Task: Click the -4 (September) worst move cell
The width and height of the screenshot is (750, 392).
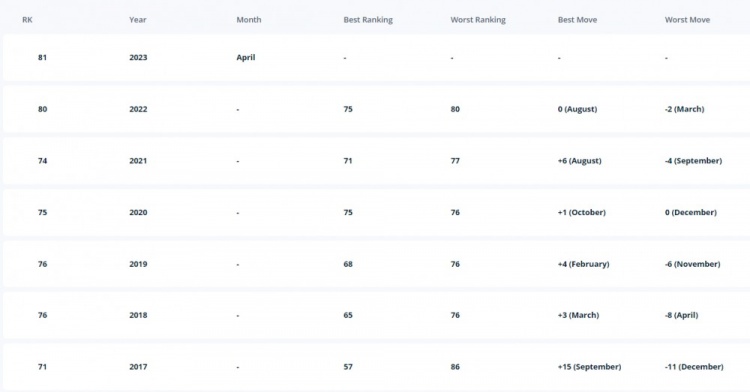Action: point(694,161)
